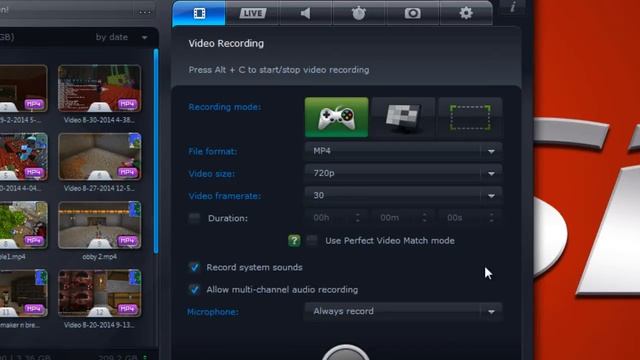The width and height of the screenshot is (640, 360).
Task: Click the hours stepper arrows
Action: 358,218
